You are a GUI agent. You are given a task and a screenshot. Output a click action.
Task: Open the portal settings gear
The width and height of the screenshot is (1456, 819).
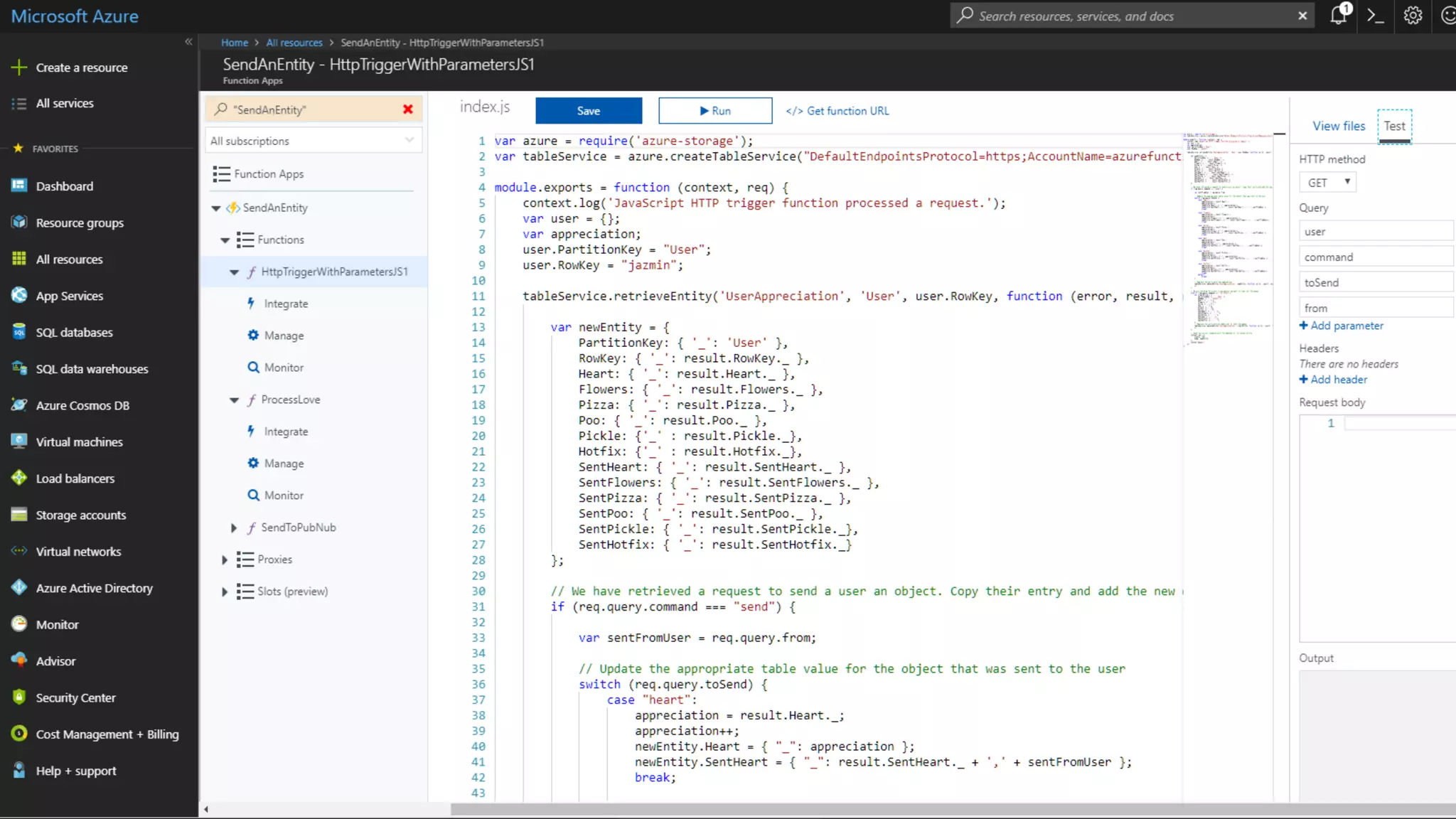coord(1413,16)
